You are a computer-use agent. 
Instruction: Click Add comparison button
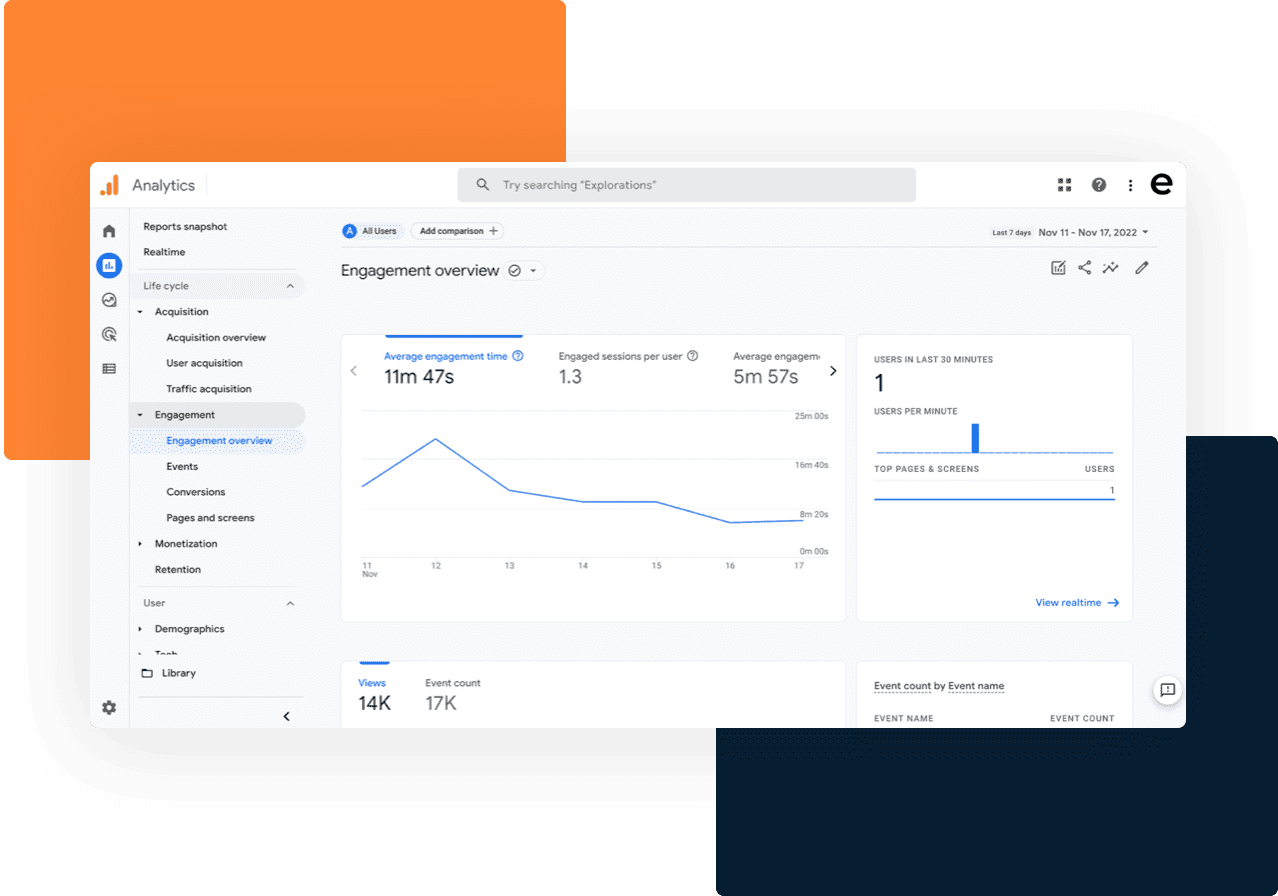coord(457,231)
